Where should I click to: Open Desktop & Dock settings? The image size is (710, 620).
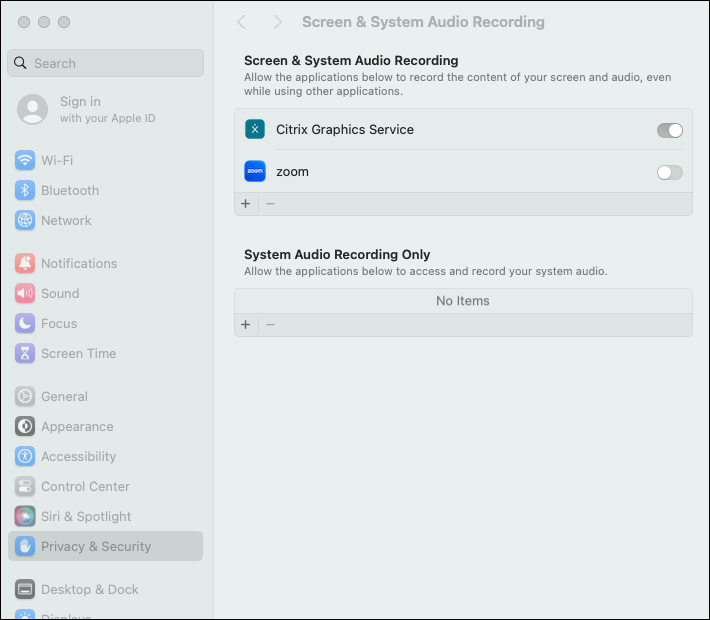pyautogui.click(x=89, y=589)
